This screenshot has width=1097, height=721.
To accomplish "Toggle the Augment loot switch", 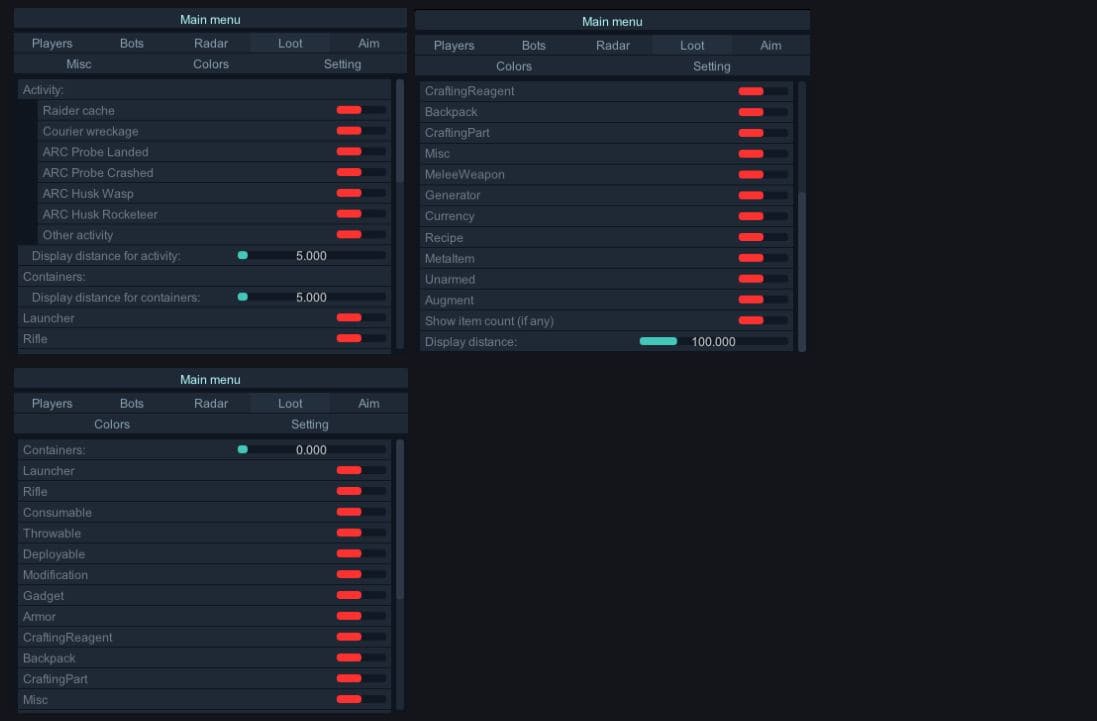I will (762, 300).
